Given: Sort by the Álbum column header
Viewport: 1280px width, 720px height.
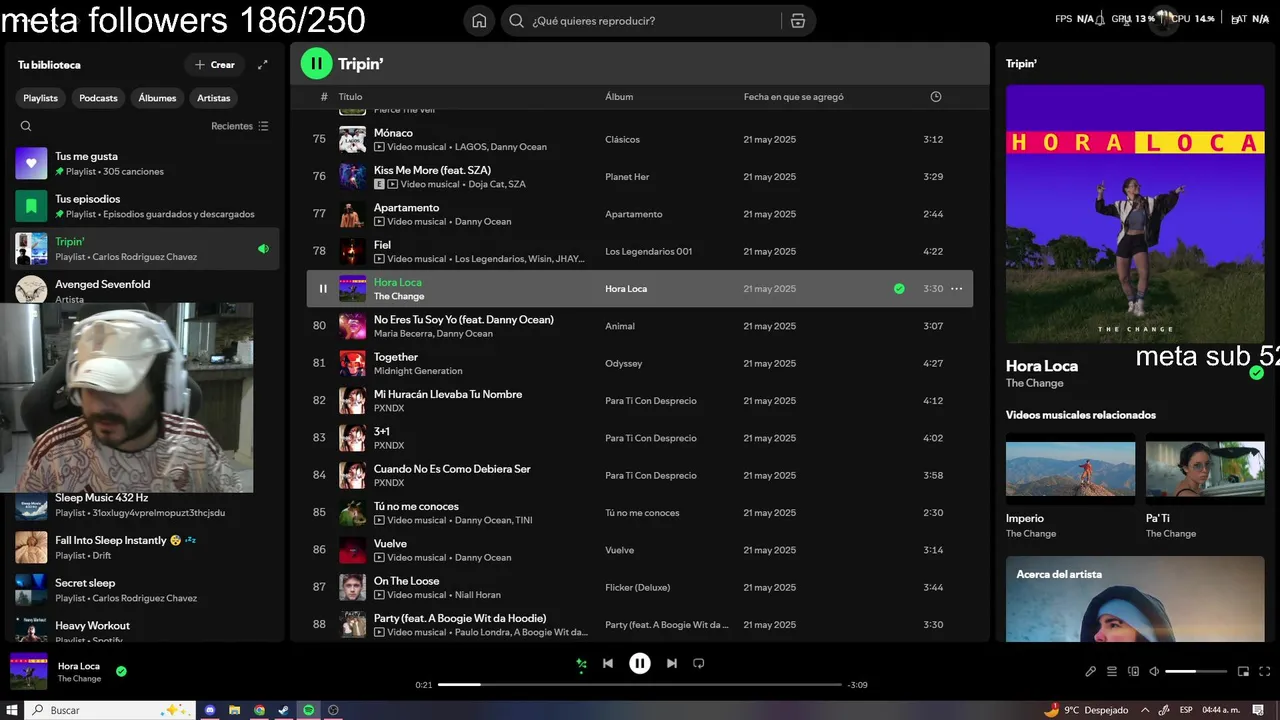Looking at the screenshot, I should (619, 97).
